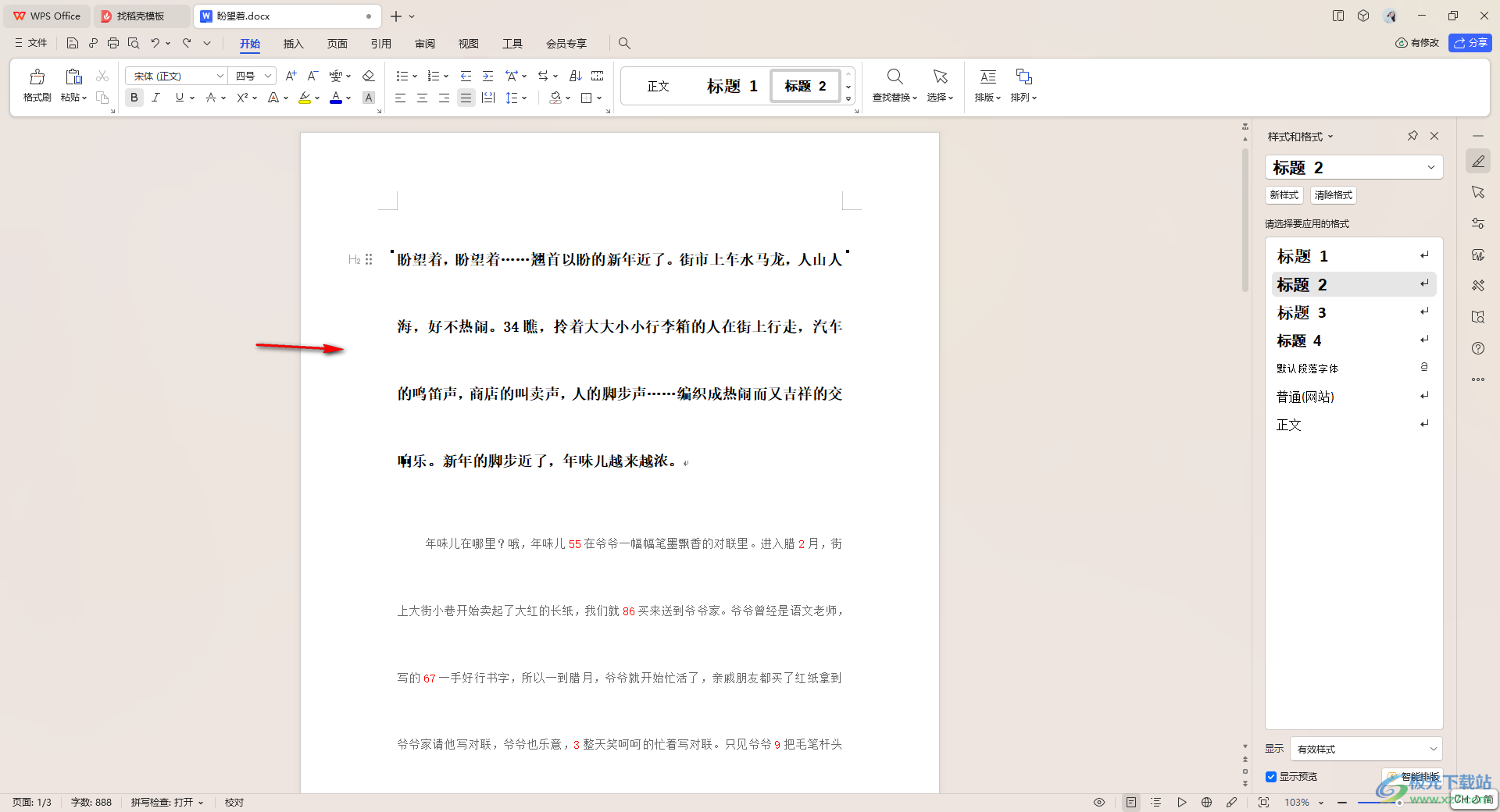Toggle Bold formatting button
Image resolution: width=1500 pixels, height=812 pixels.
click(x=134, y=98)
